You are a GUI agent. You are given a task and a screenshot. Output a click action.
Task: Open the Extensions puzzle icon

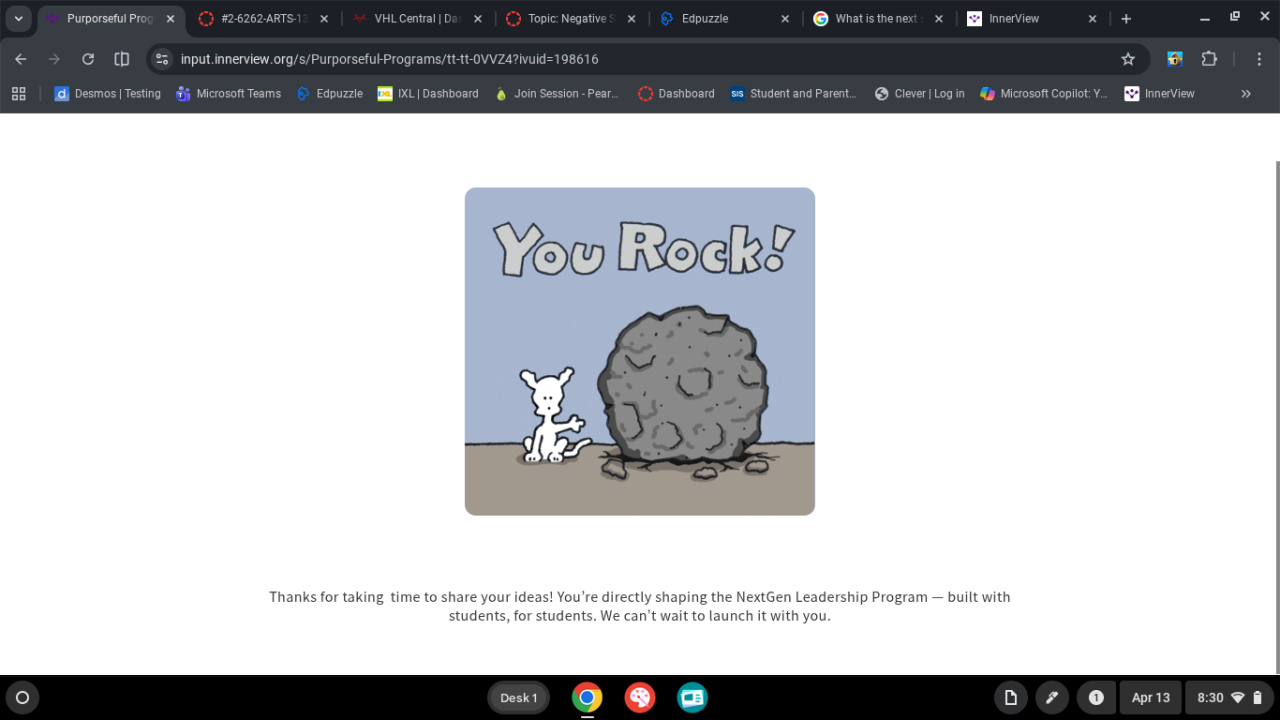1209,59
